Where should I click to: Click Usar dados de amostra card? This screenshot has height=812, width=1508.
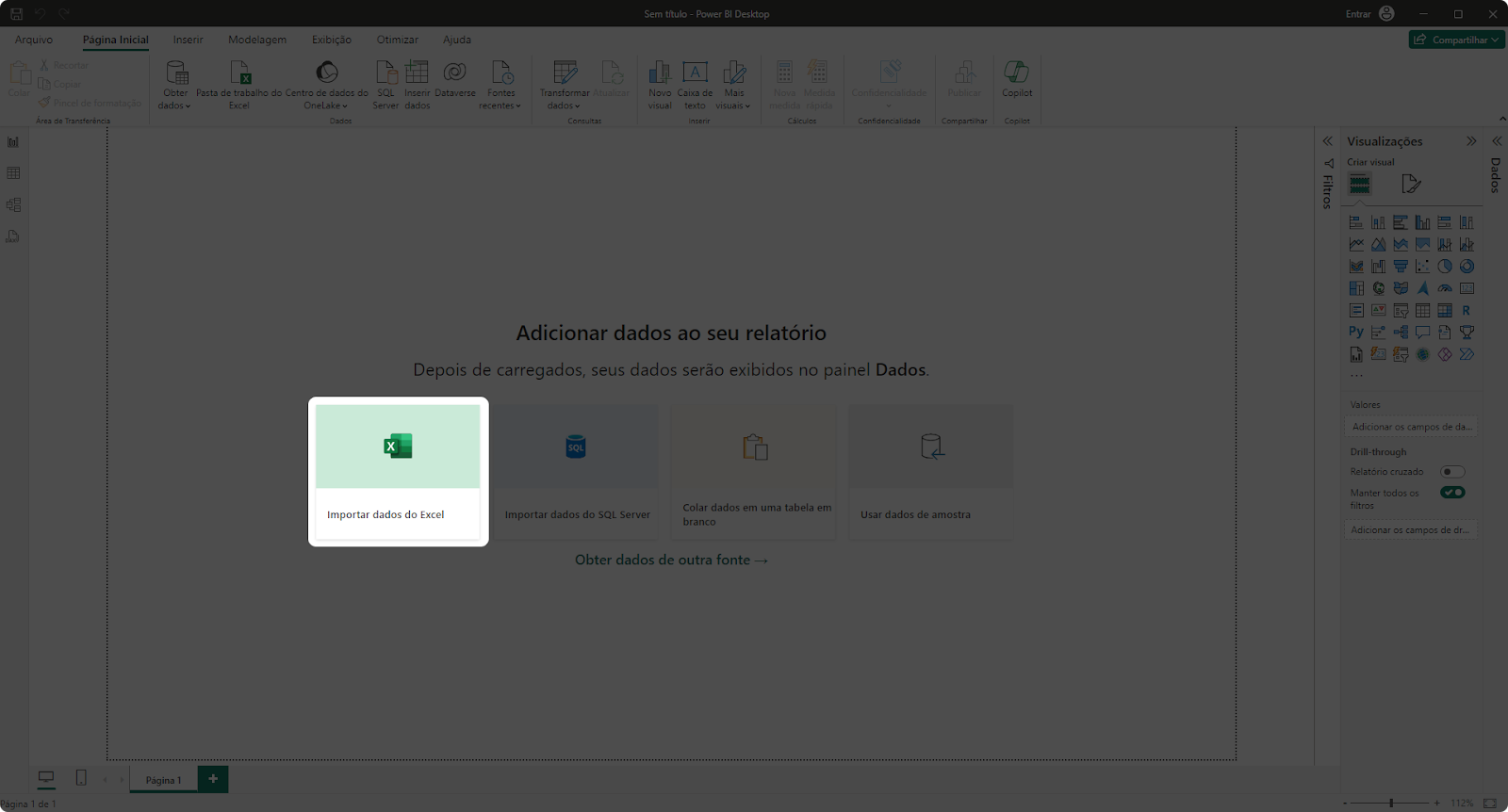(931, 472)
